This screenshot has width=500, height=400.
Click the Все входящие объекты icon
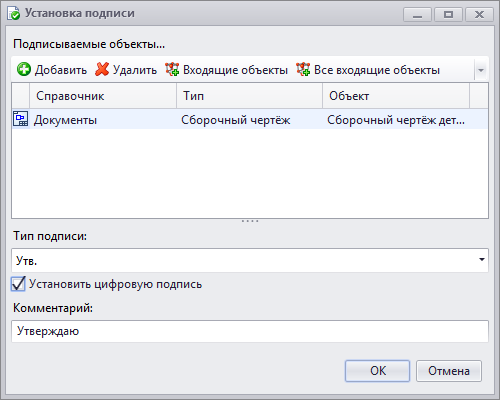coord(303,69)
